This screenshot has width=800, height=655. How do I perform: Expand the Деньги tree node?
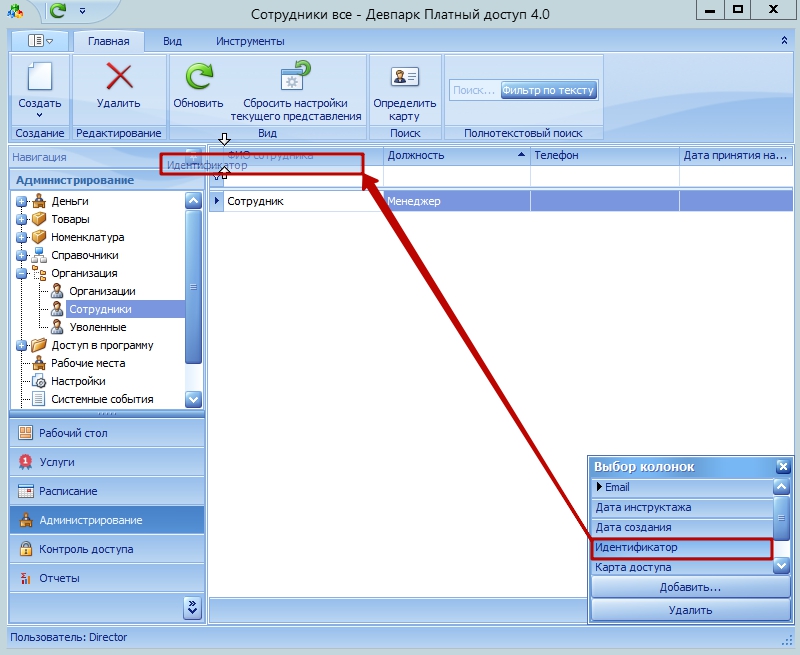[21, 202]
